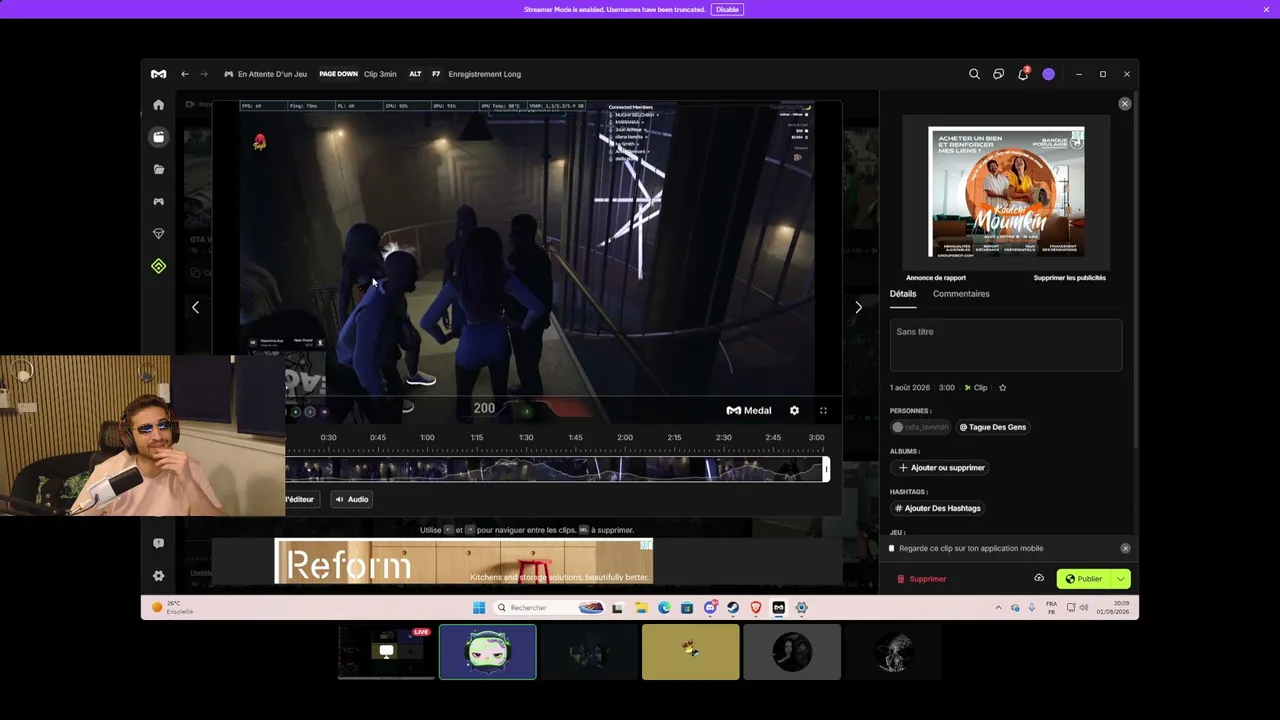Open Brave browser from the taskbar
Viewport: 1280px width, 720px height.
pyautogui.click(x=756, y=608)
